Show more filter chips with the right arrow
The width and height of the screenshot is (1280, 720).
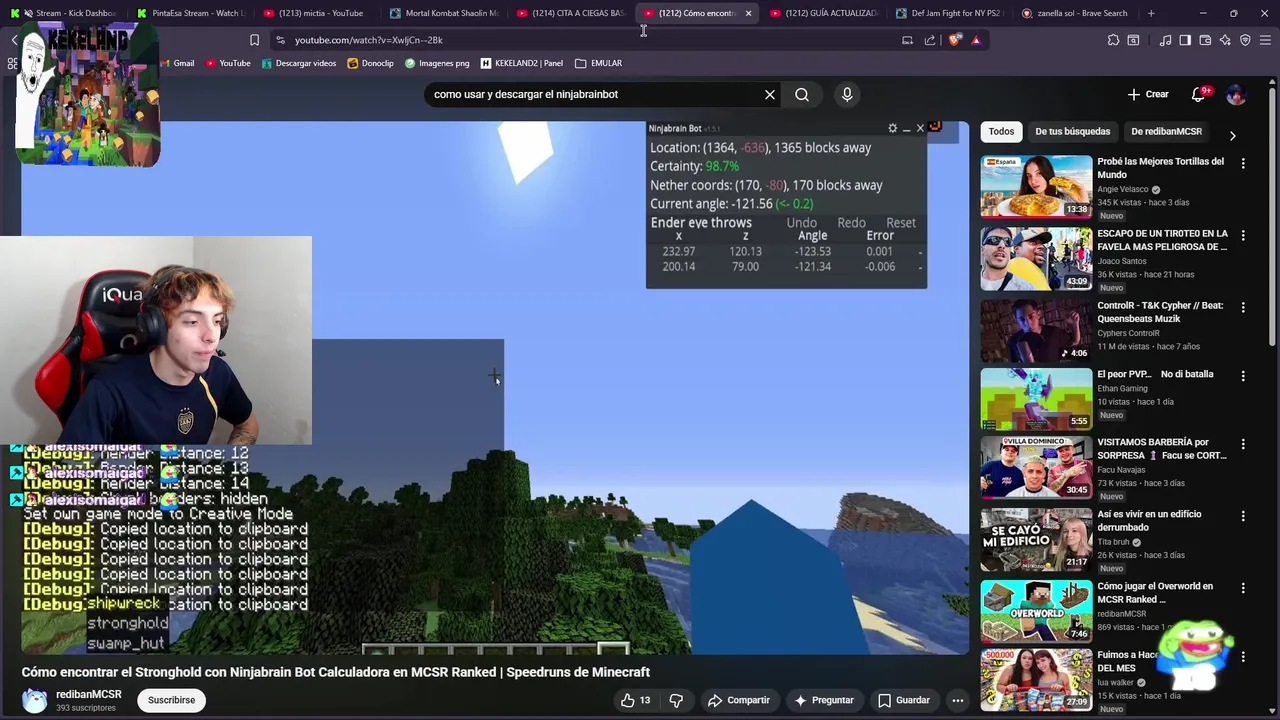click(x=1232, y=135)
